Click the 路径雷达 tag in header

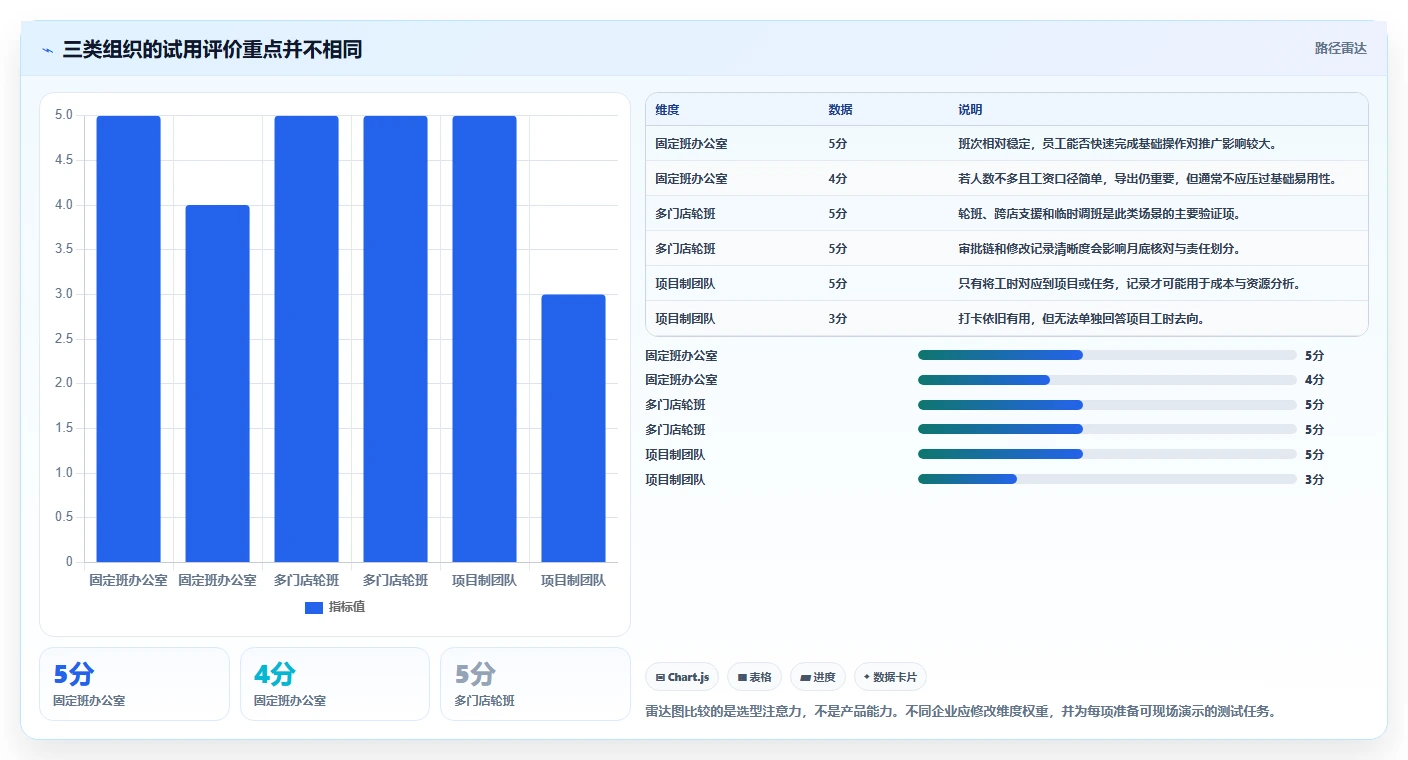pos(1340,48)
